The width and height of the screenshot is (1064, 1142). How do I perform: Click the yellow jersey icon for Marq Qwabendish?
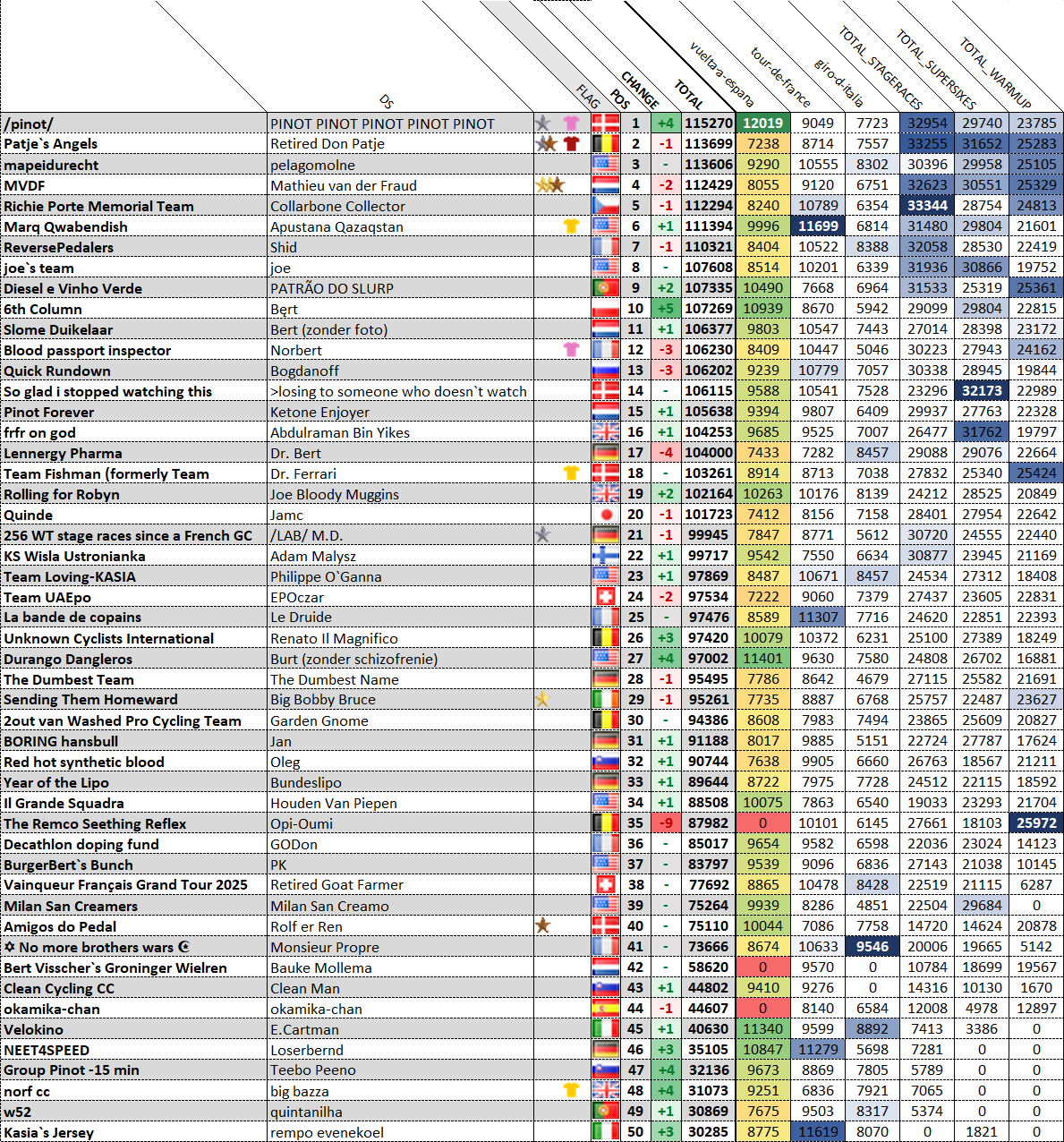tap(571, 226)
